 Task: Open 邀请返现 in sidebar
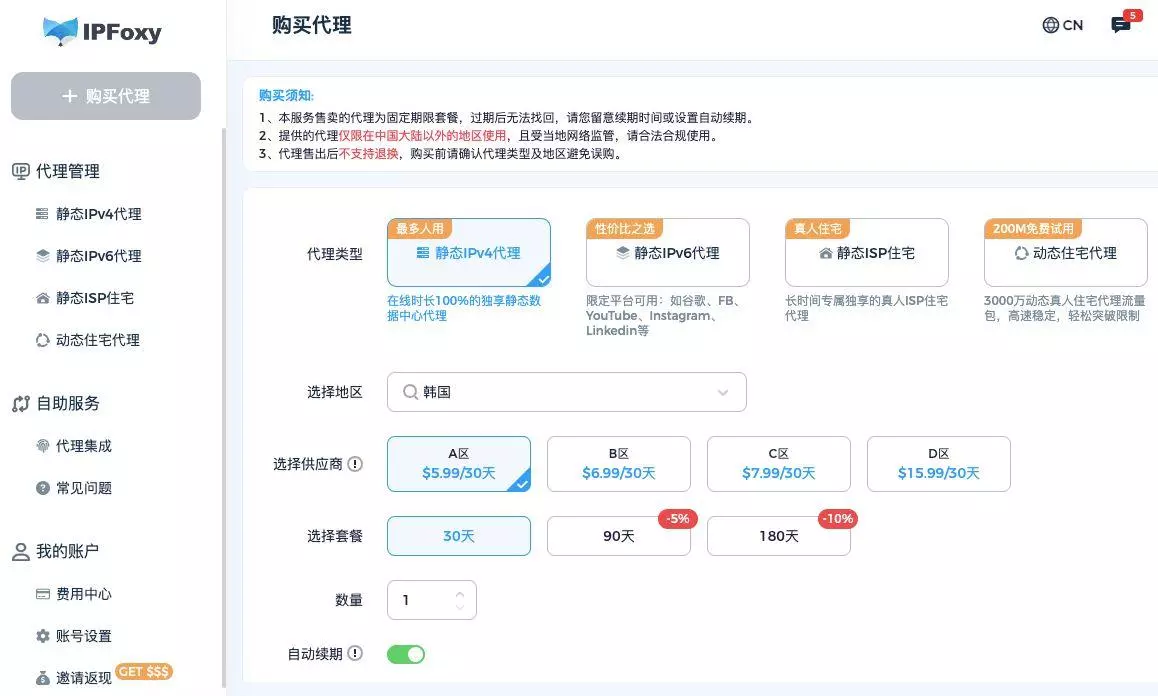coord(74,678)
